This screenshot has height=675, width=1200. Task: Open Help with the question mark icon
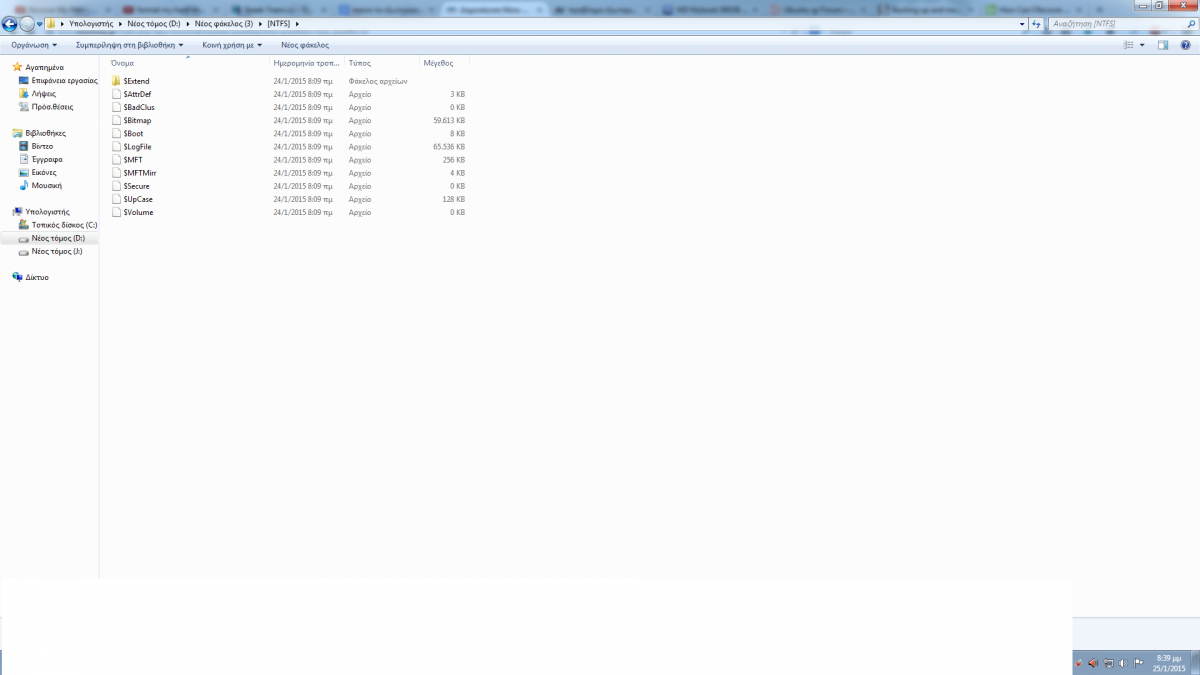[x=1187, y=45]
